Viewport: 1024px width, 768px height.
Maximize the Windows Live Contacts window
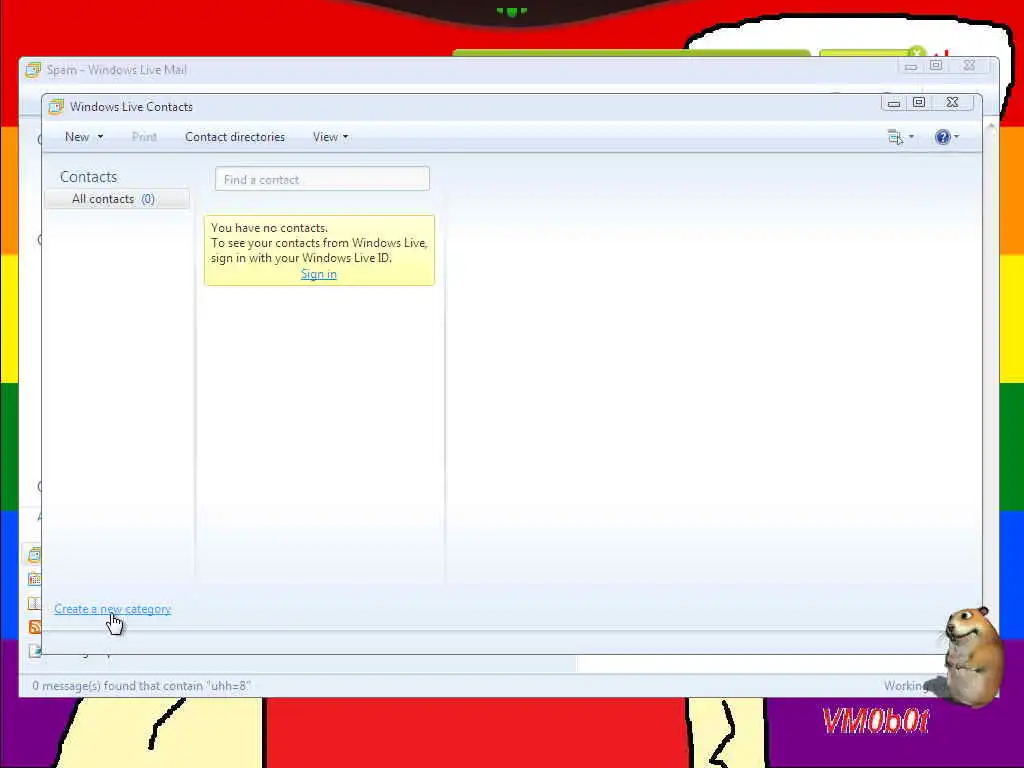tap(919, 103)
